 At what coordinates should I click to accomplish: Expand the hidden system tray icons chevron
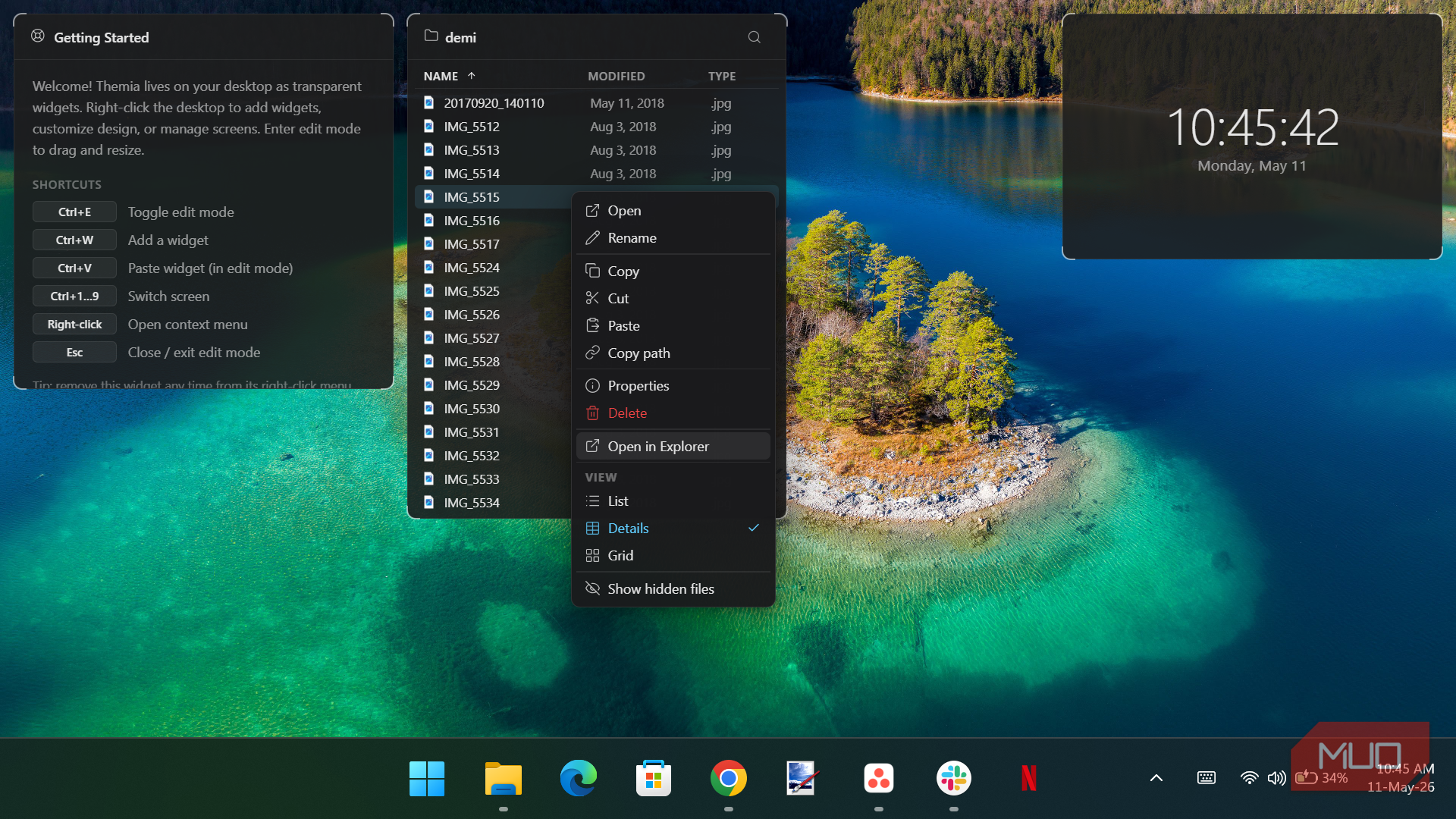click(1156, 778)
